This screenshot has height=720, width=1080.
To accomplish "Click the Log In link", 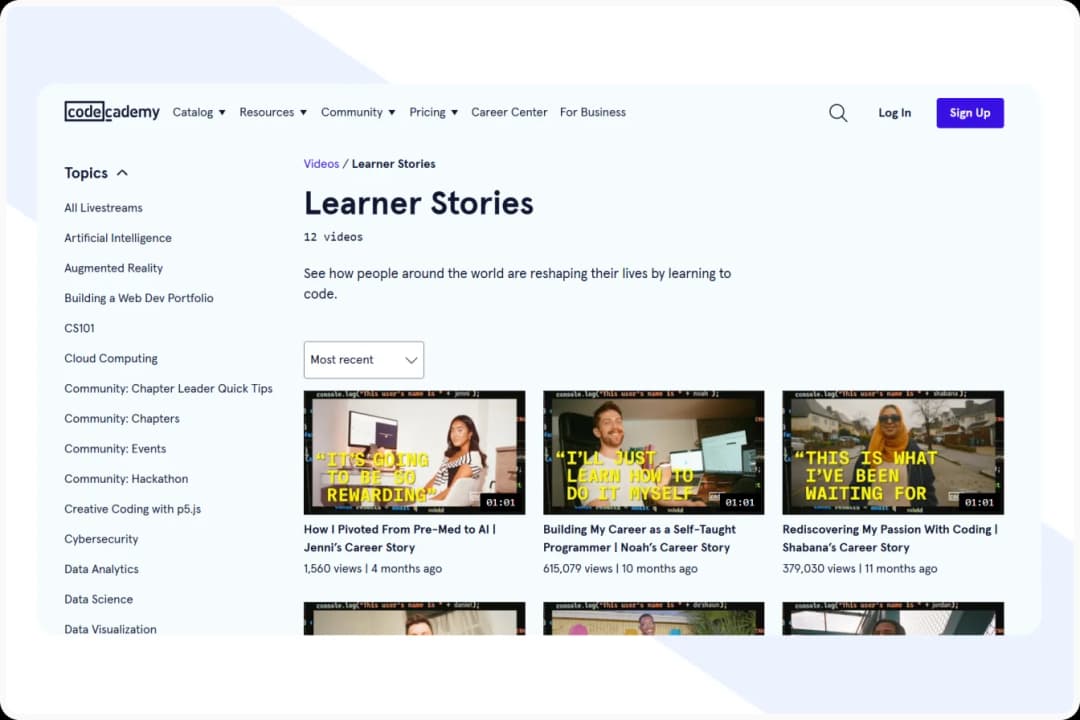I will (894, 113).
